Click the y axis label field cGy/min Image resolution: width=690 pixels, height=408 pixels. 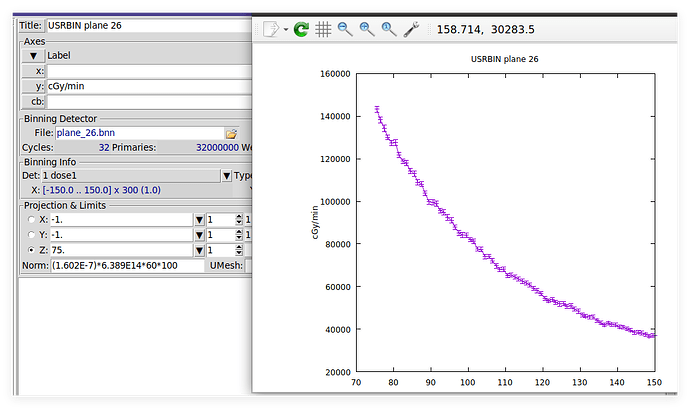coord(149,86)
